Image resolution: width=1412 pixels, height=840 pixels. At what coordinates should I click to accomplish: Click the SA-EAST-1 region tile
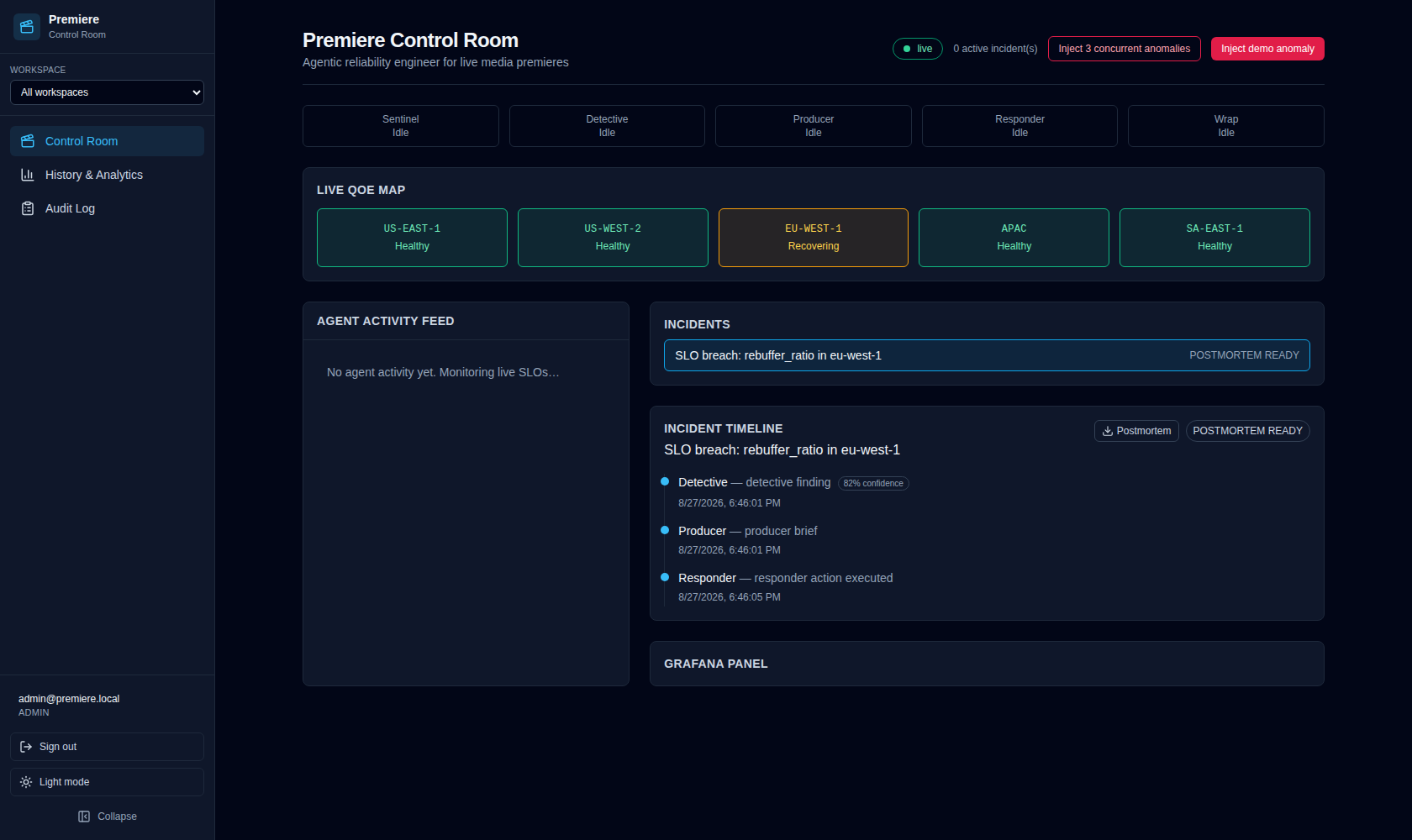[x=1214, y=238]
